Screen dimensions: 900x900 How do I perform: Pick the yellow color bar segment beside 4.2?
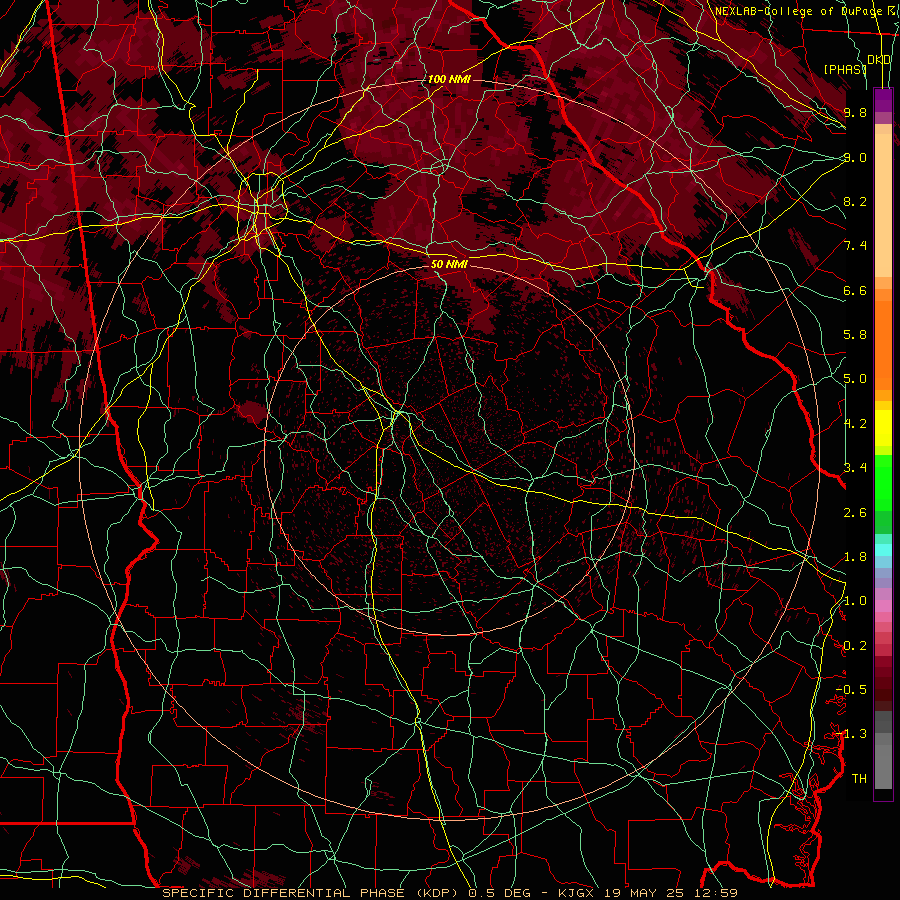tap(883, 428)
